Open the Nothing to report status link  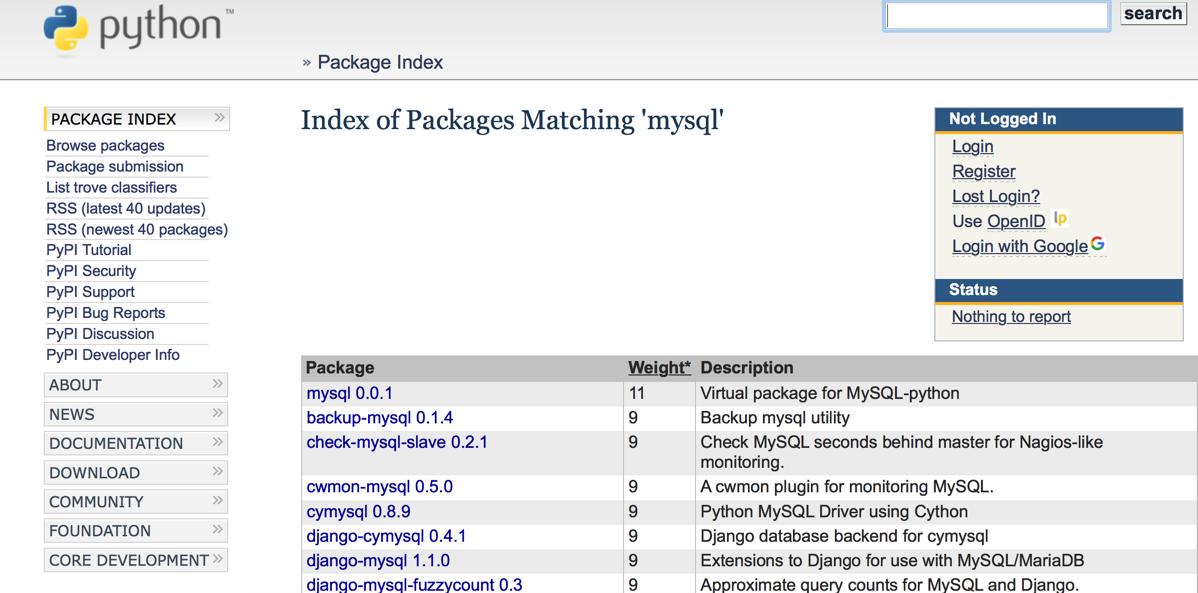(x=1012, y=316)
